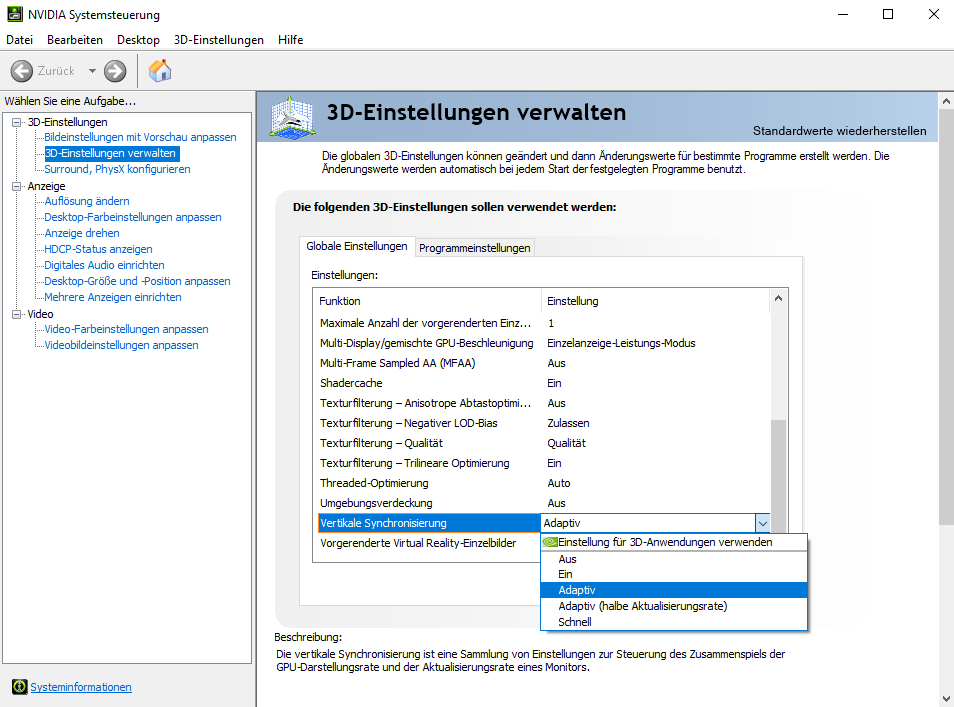This screenshot has width=954, height=707.
Task: Collapse the Anzeige tree node
Action: (16, 186)
